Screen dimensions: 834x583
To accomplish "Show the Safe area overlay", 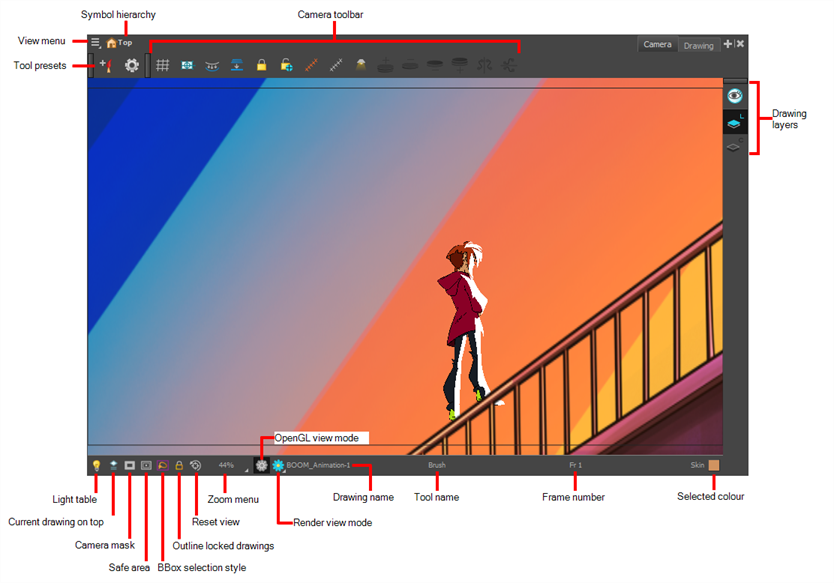I will [x=146, y=465].
